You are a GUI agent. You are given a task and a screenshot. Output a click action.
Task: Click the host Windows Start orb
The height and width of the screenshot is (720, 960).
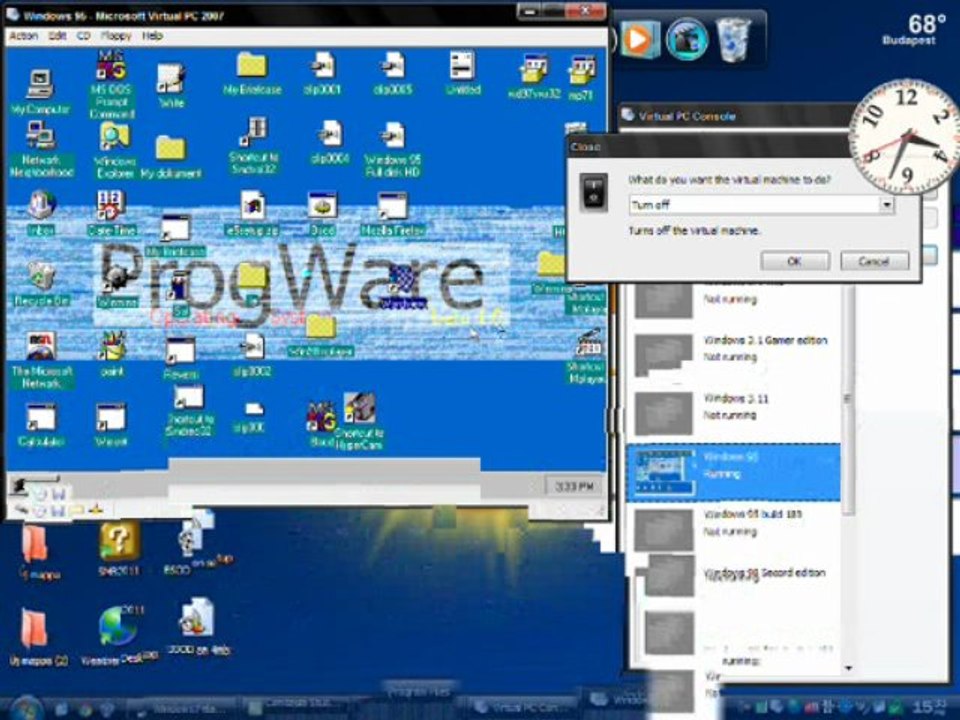coord(26,708)
